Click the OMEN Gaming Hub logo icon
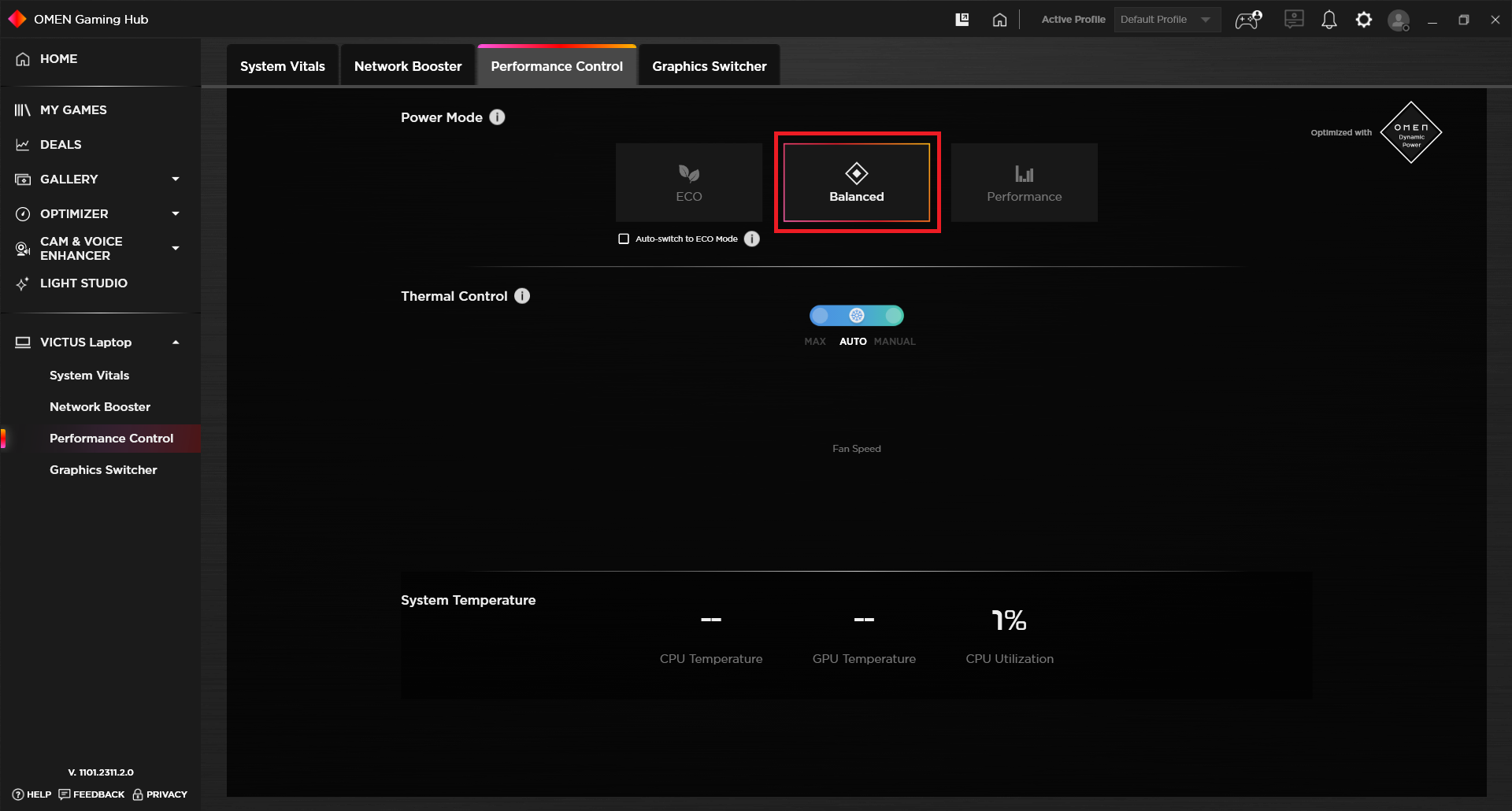Image resolution: width=1512 pixels, height=811 pixels. click(x=17, y=19)
